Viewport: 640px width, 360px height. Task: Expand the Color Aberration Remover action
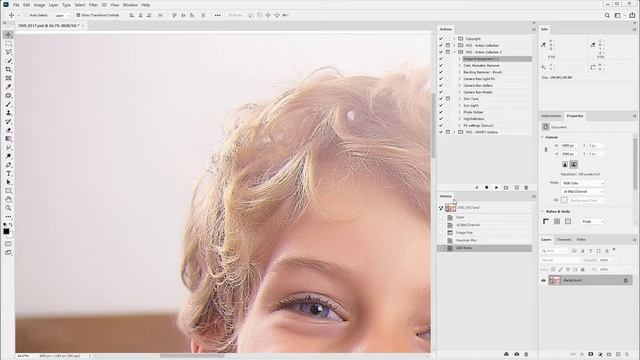point(460,65)
